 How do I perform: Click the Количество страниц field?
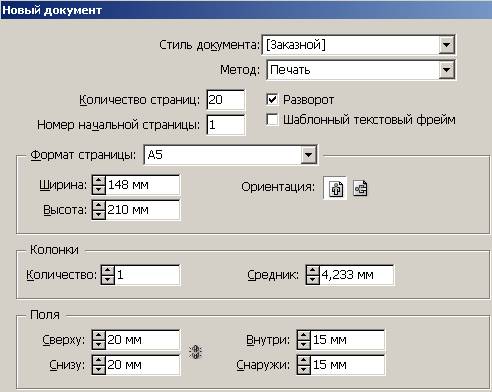tap(226, 100)
